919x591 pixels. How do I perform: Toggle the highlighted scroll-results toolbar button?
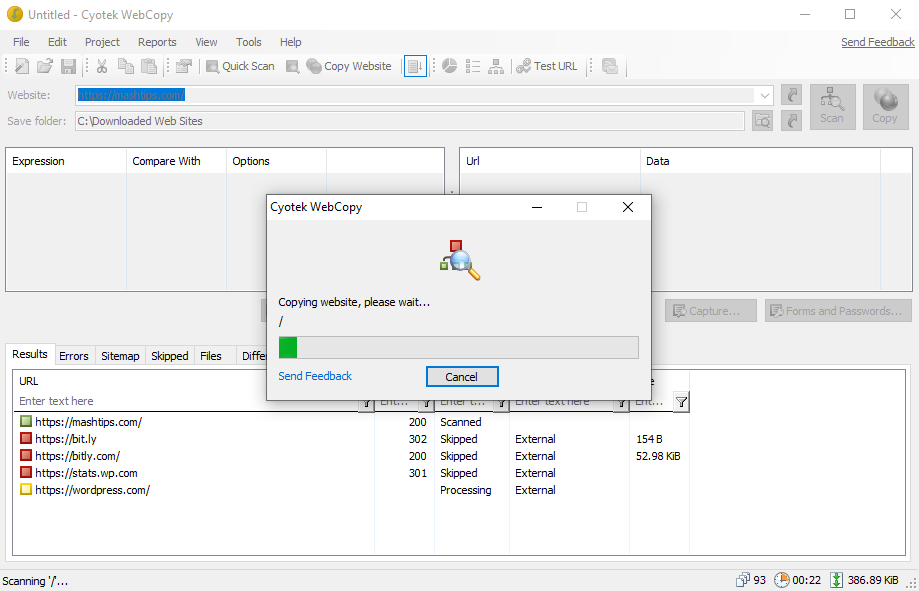coord(415,67)
